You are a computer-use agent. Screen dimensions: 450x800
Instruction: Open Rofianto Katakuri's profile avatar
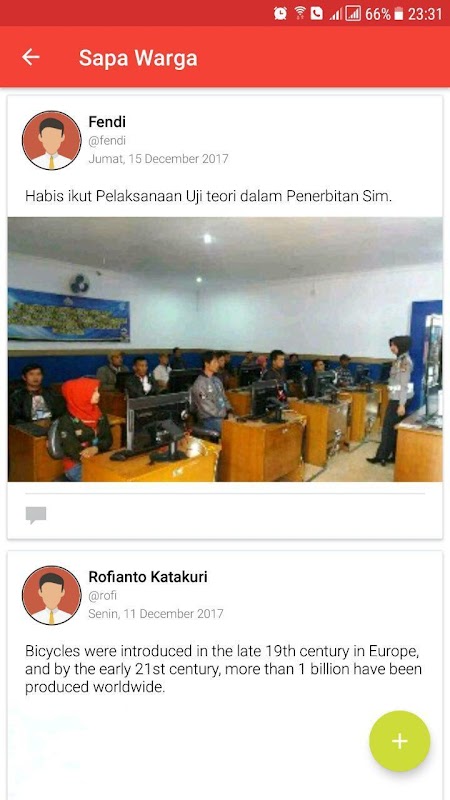click(52, 595)
